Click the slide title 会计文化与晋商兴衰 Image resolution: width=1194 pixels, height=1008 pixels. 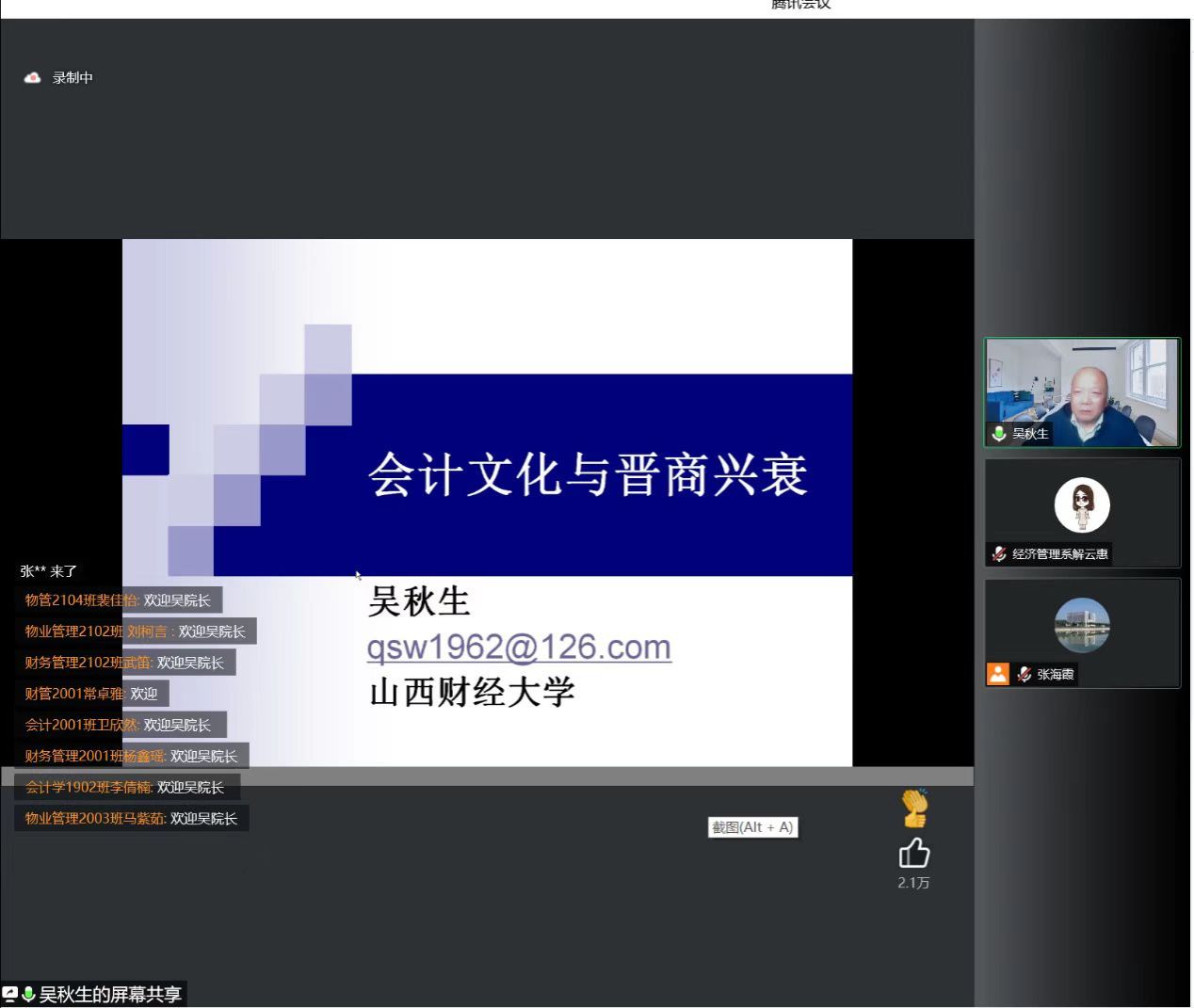pos(588,474)
